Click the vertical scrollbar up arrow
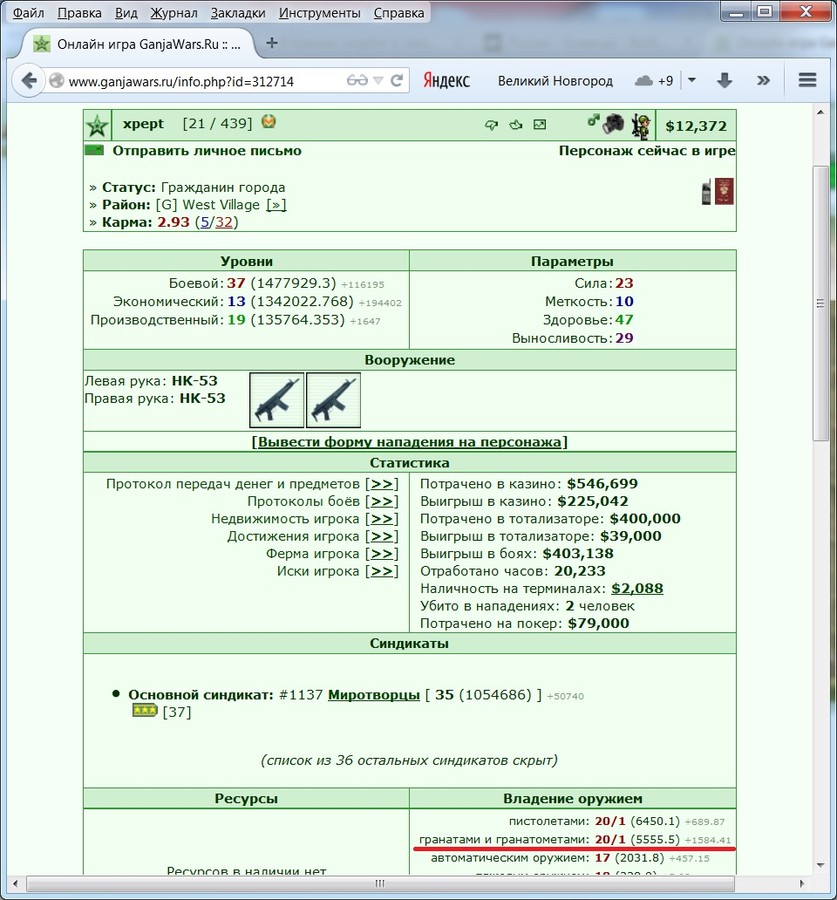 820,112
